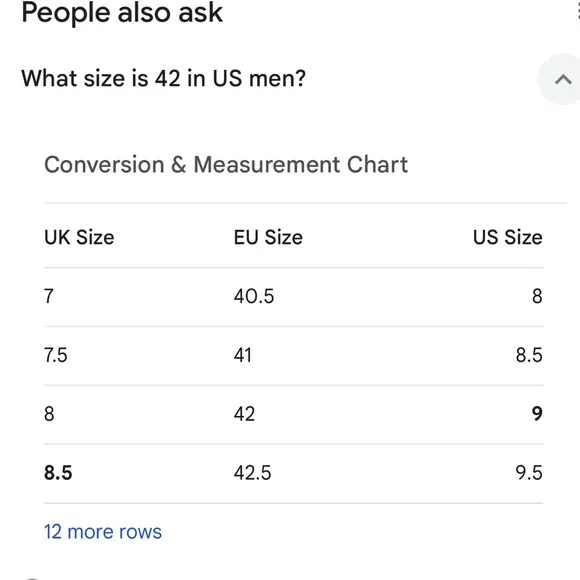Click the 'People also ask' heading

tap(122, 13)
